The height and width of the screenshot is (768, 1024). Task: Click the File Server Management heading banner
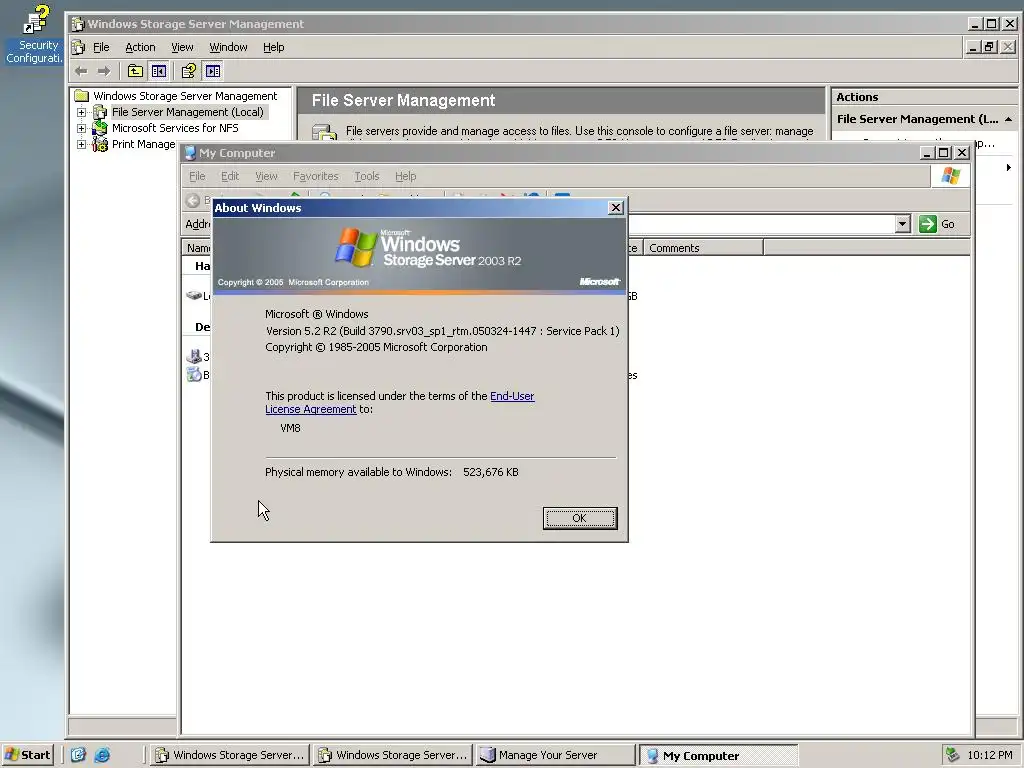tap(561, 101)
